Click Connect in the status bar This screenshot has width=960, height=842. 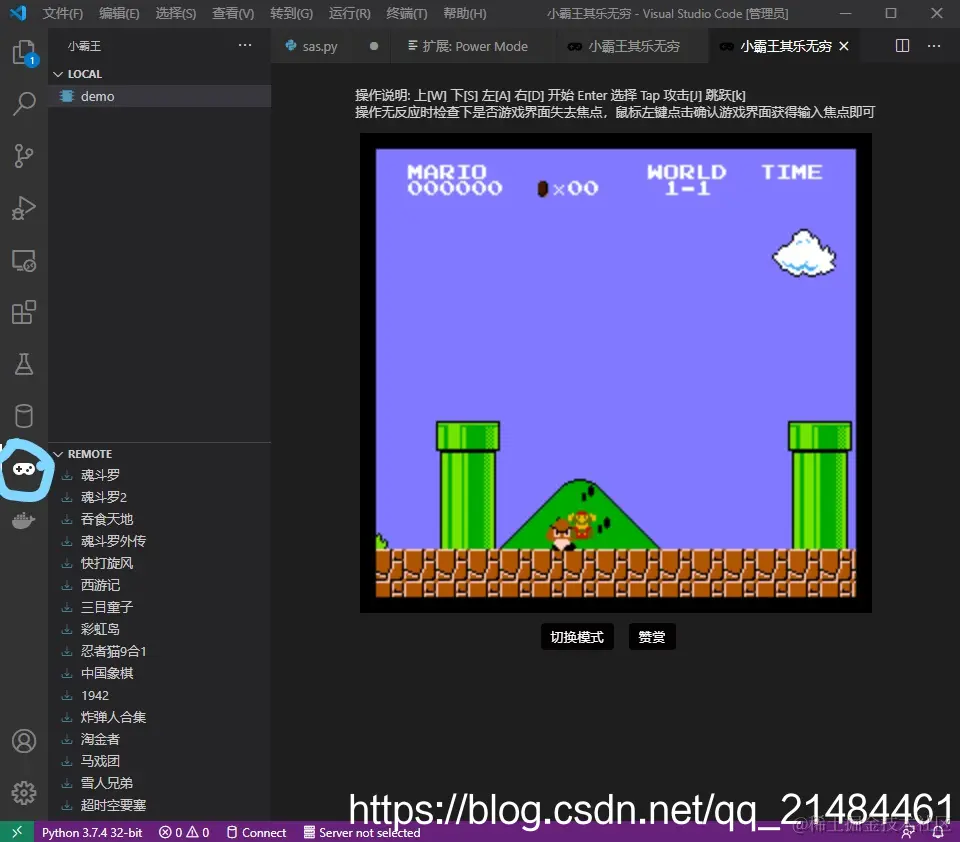coord(257,832)
